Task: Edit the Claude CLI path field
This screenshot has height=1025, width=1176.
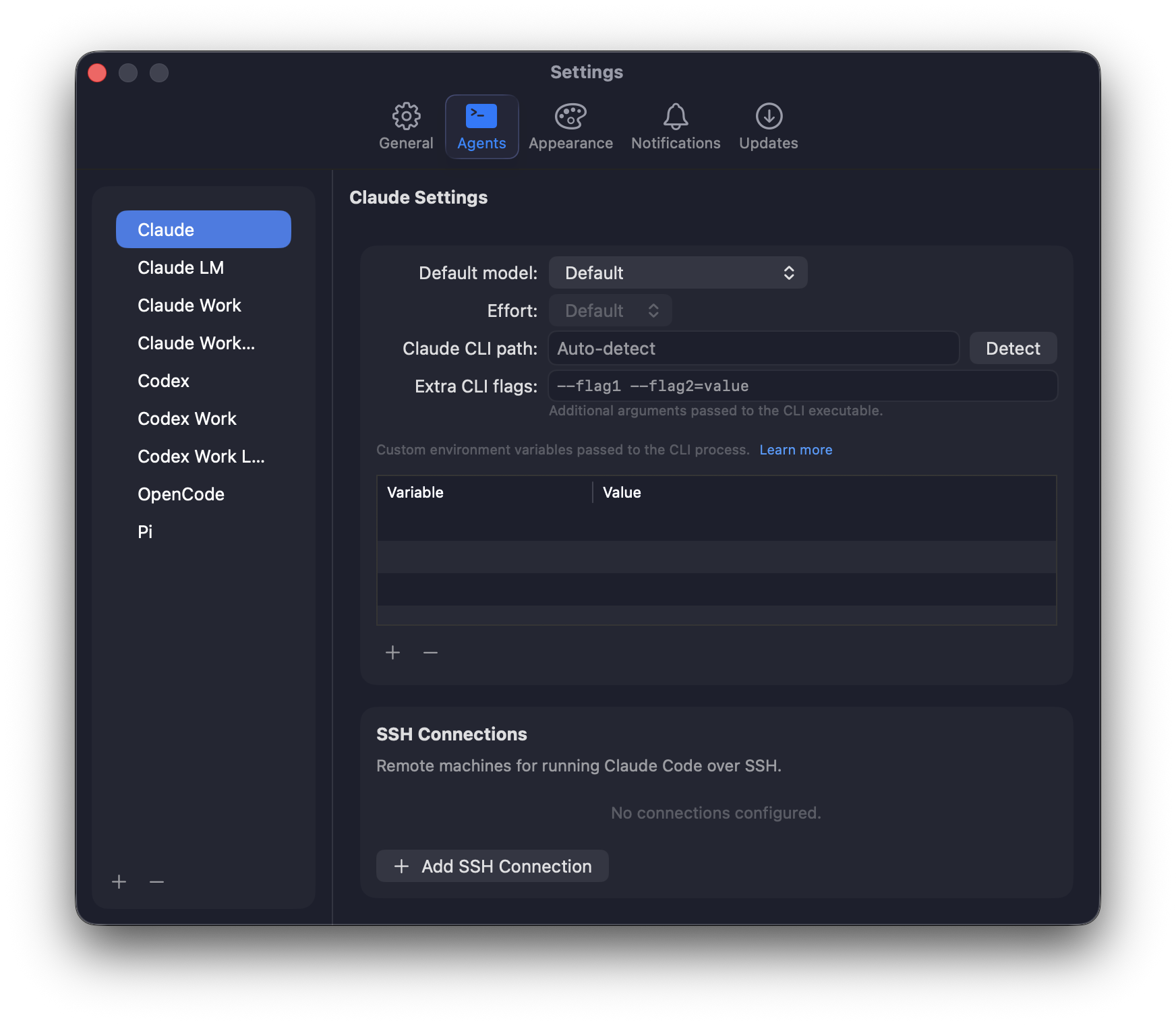Action: [753, 348]
